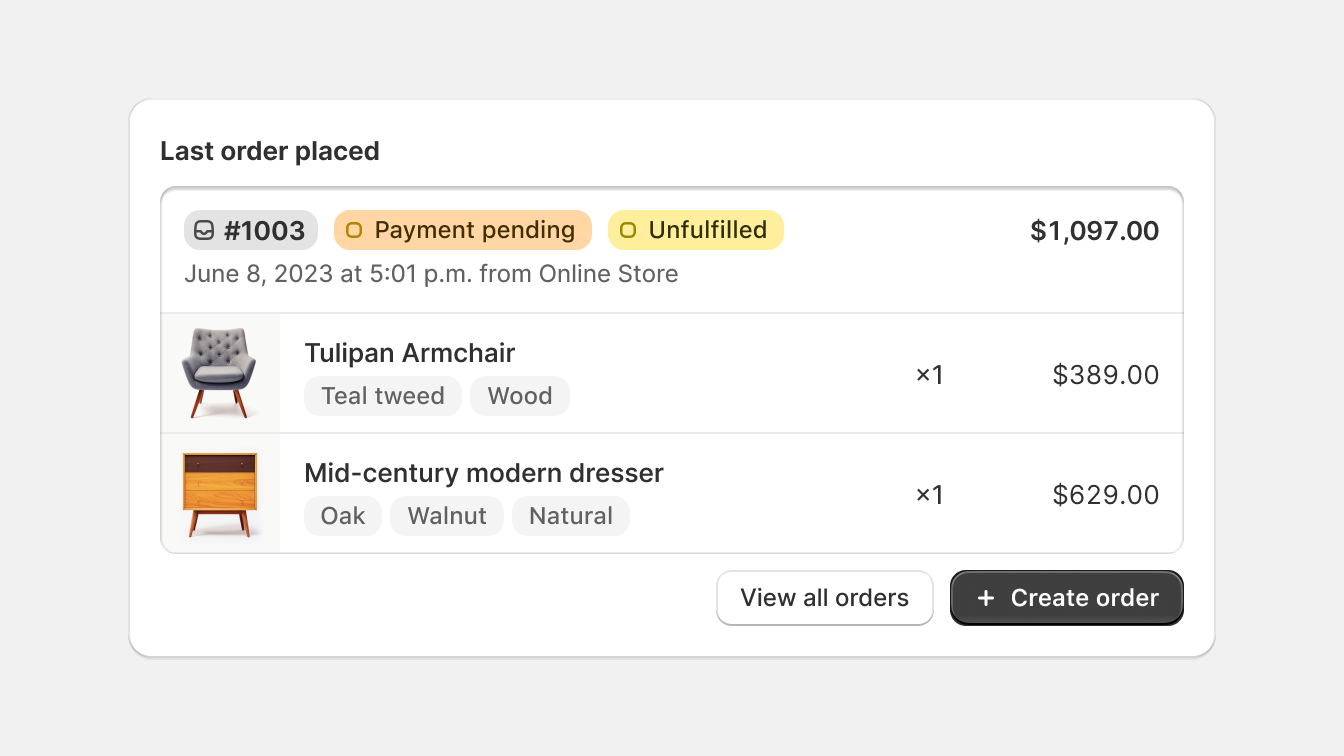Click the order date from Online Store text
The width and height of the screenshot is (1344, 756).
tap(431, 274)
